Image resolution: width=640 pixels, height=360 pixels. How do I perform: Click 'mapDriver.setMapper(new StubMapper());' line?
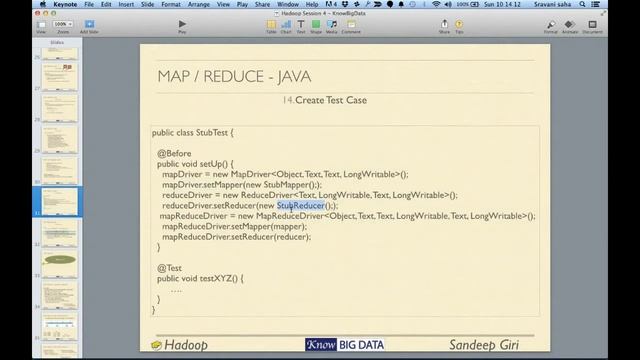pos(242,185)
